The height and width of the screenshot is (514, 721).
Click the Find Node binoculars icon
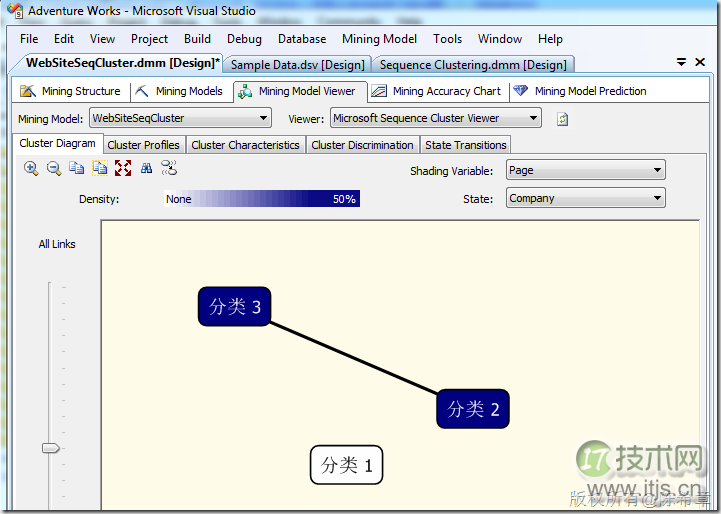pos(146,169)
